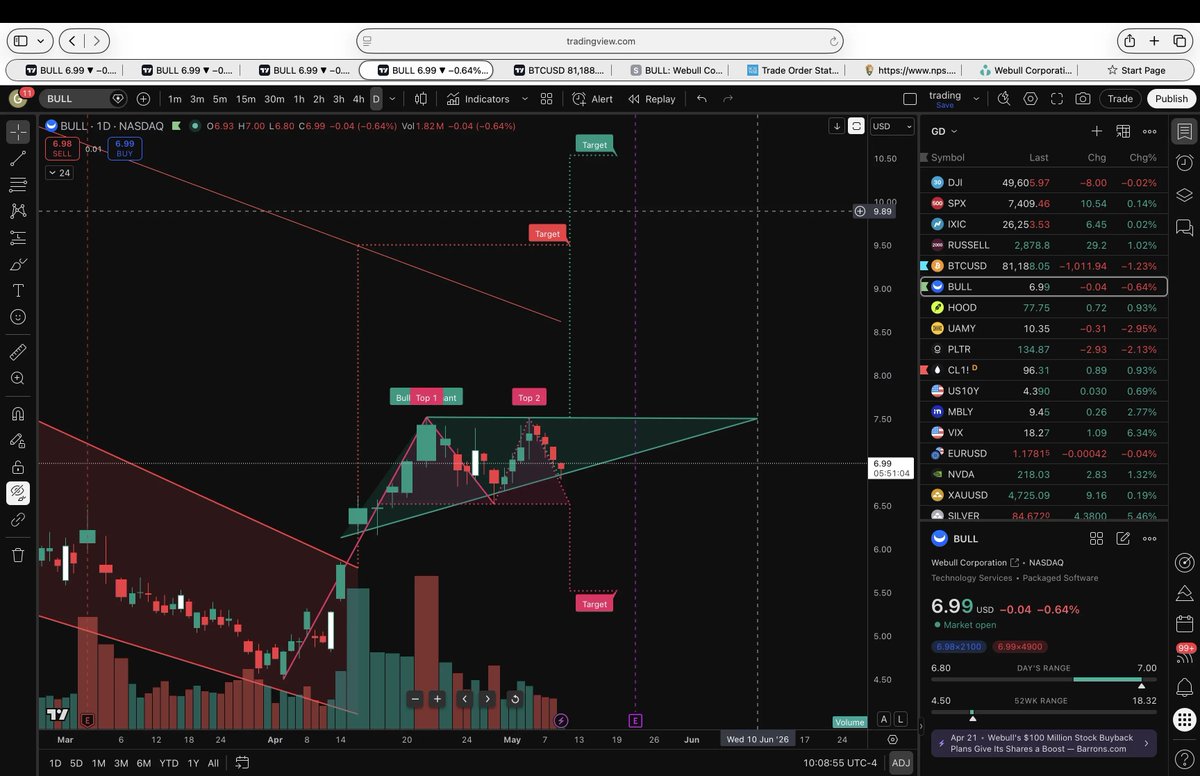
Task: Undo the last chart action
Action: click(x=702, y=99)
